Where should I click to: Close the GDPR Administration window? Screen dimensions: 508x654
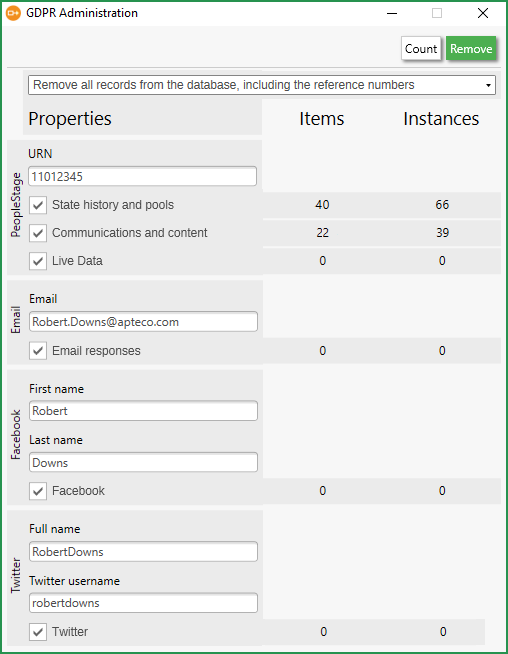[483, 13]
